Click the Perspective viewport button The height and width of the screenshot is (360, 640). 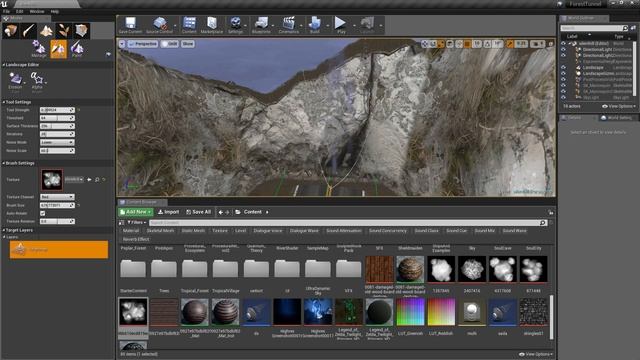click(x=142, y=44)
